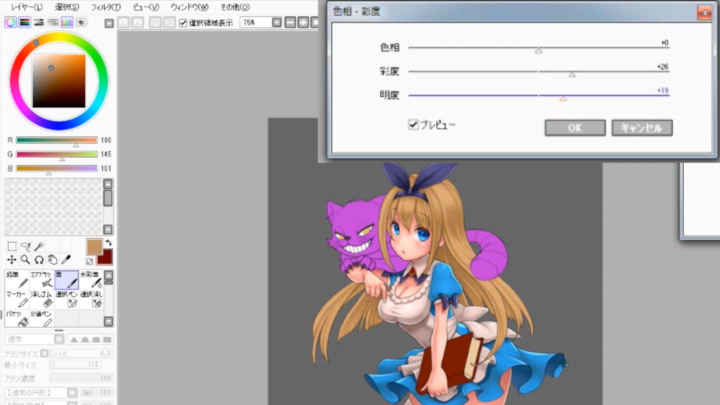Select the hand pan tool
The height and width of the screenshot is (405, 720).
53,260
